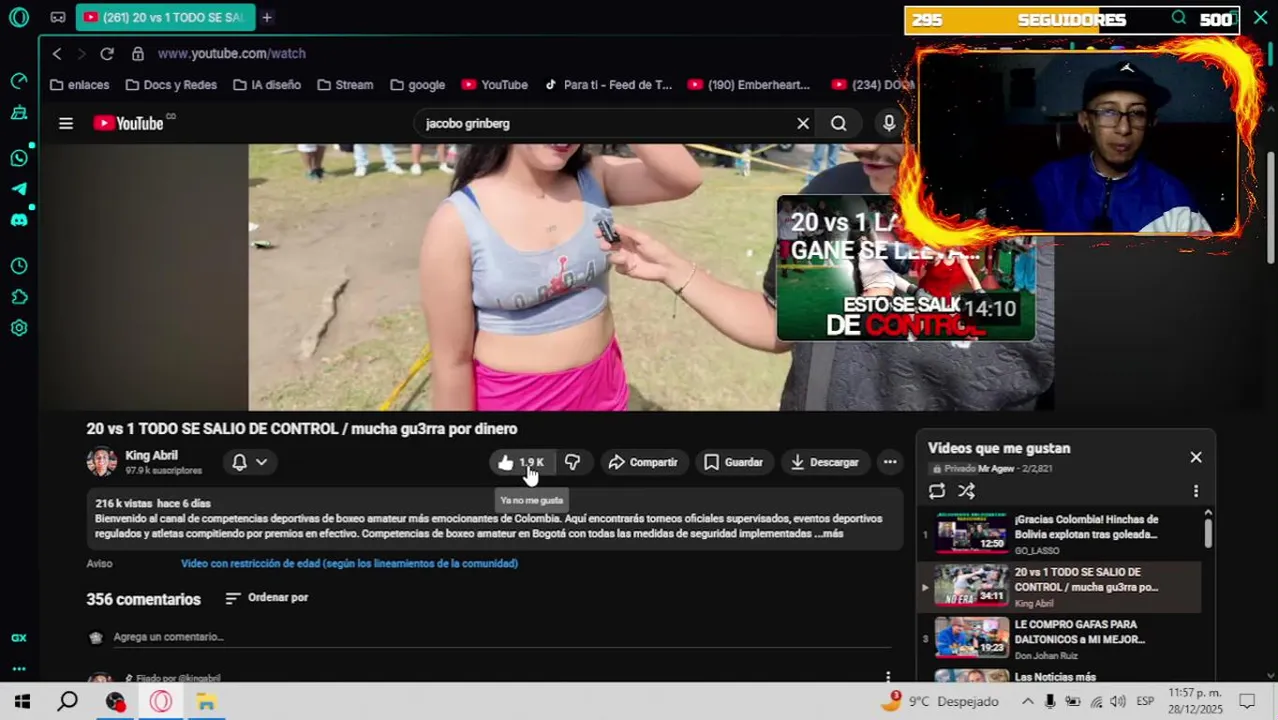This screenshot has height=720, width=1278.
Task: Toggle playlist loop button
Action: point(937,491)
